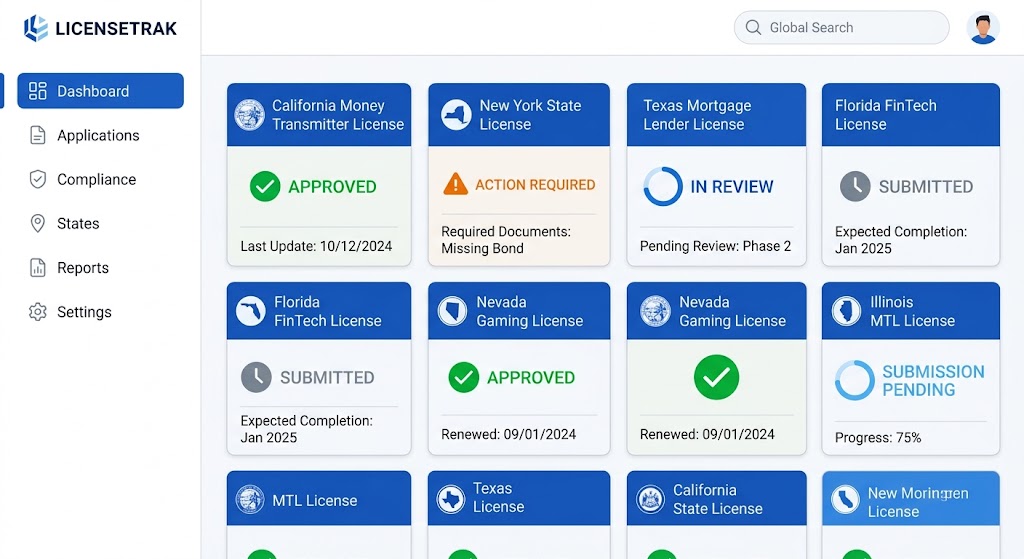Click the California State License seal icon
This screenshot has width=1024, height=559.
tap(650, 500)
